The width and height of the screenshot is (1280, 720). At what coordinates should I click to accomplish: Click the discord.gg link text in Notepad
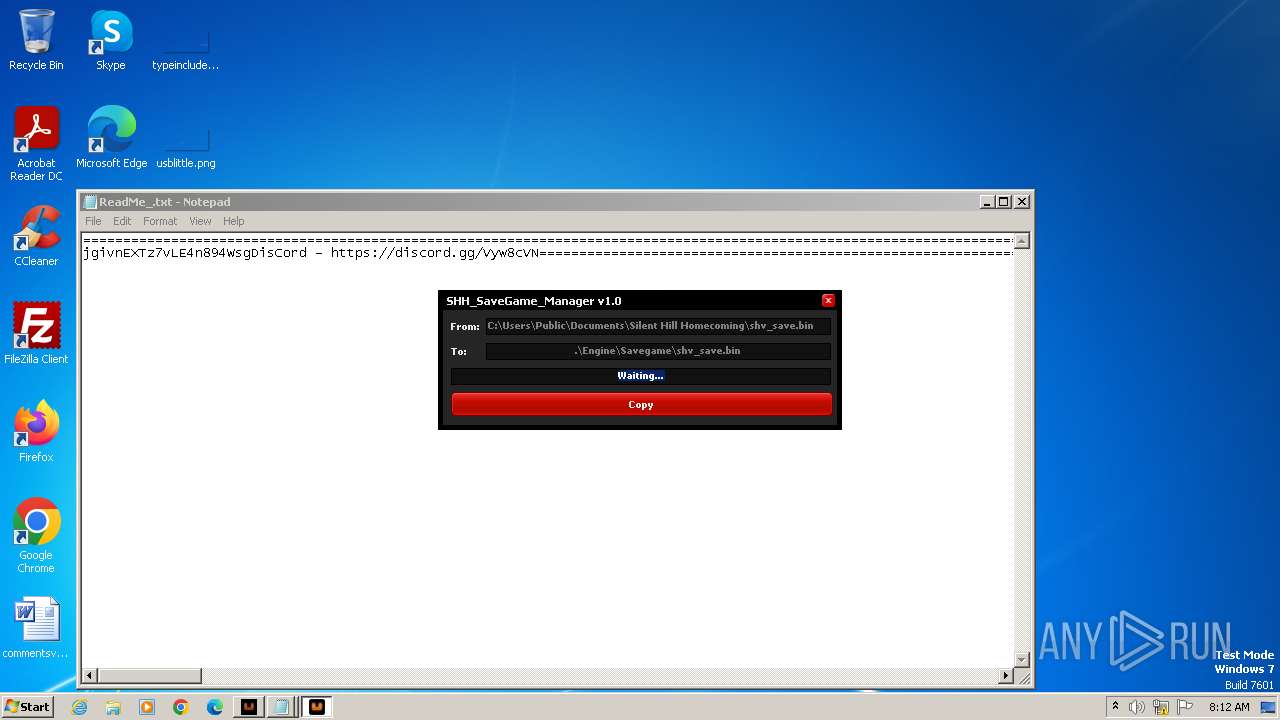coord(435,253)
